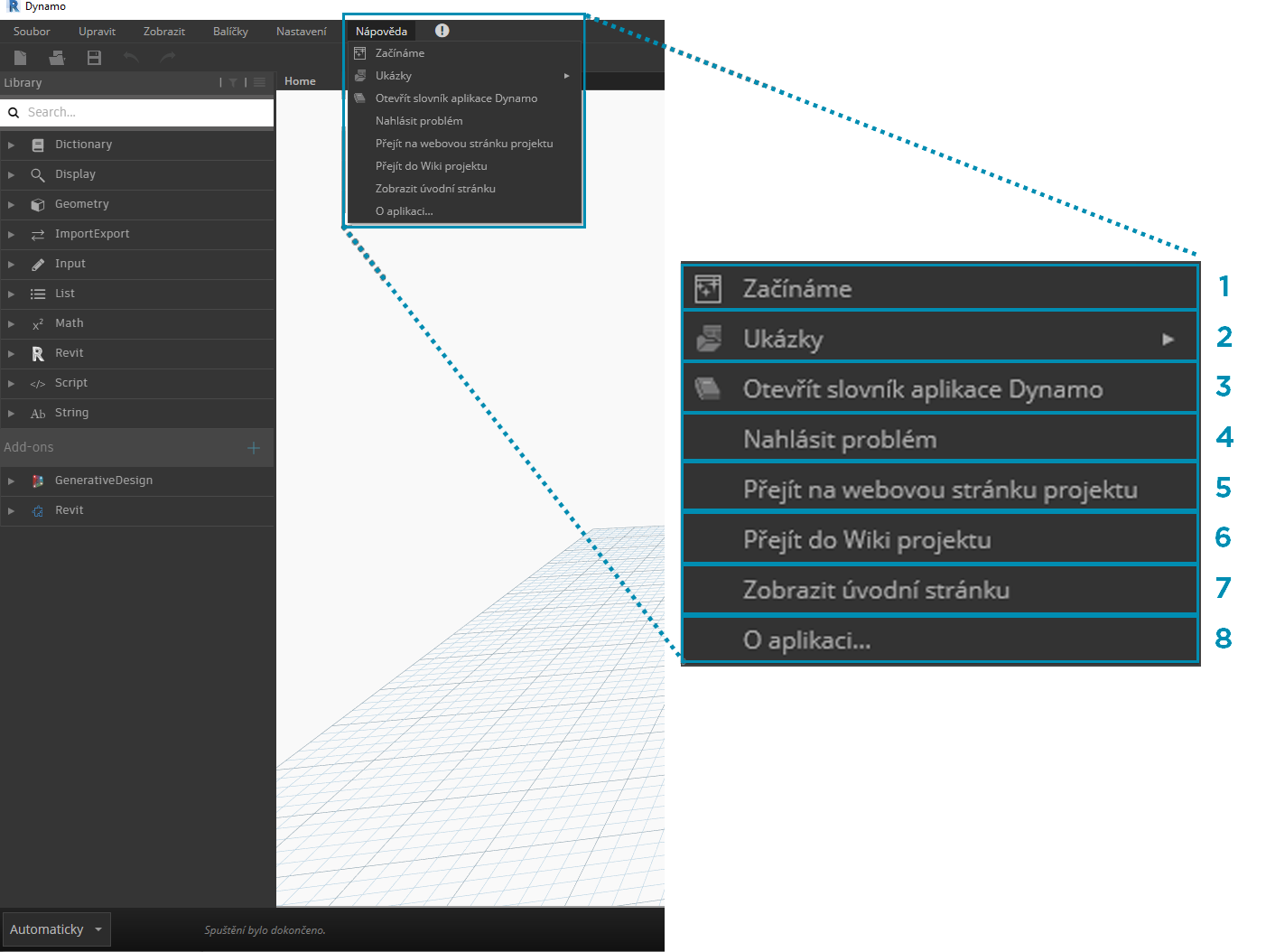
Task: Expand the Input category arrow
Action: [11, 264]
